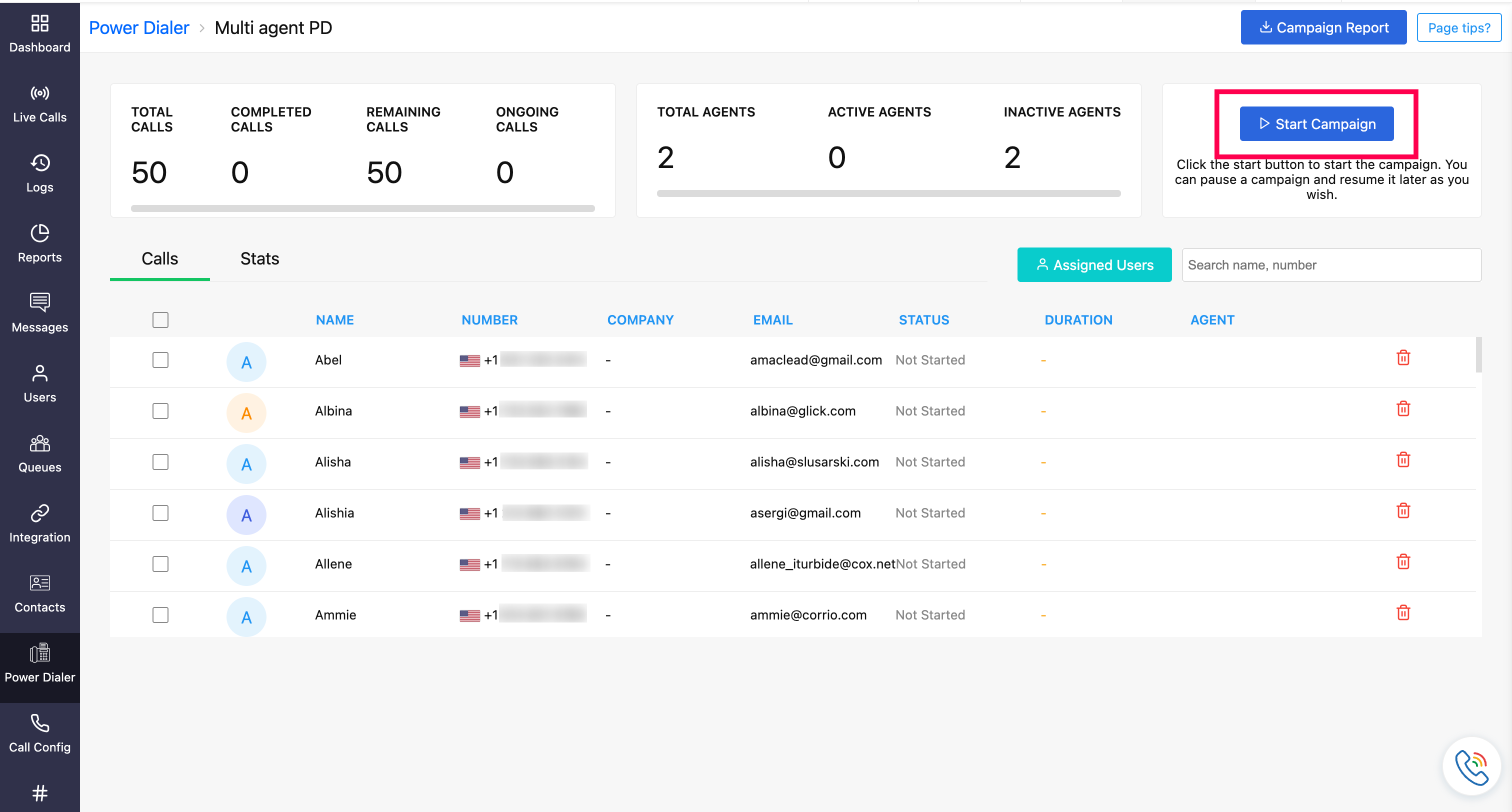Open Assigned Users list
This screenshot has height=812, width=1512.
pyautogui.click(x=1094, y=265)
